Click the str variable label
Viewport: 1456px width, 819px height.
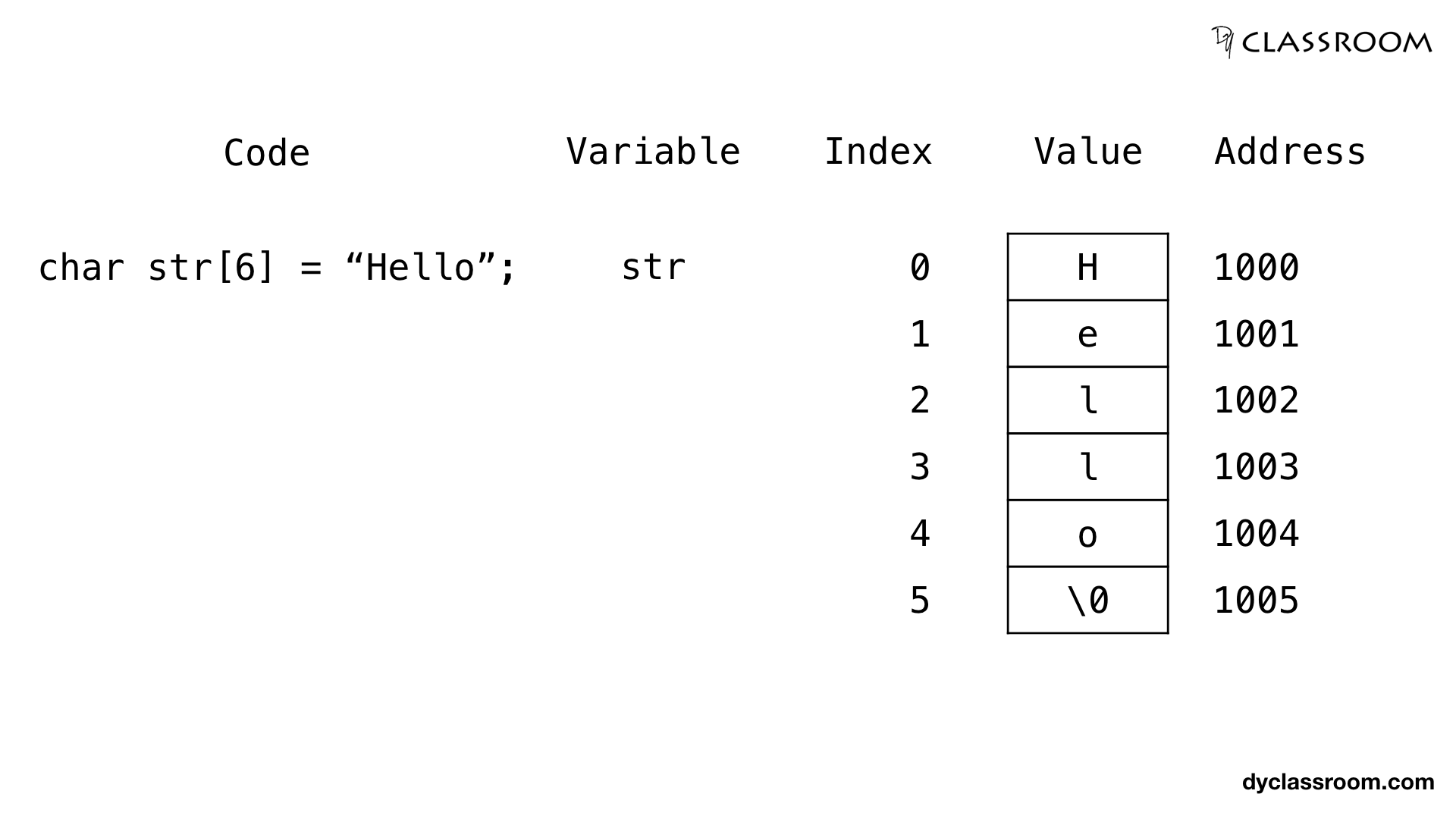click(652, 266)
